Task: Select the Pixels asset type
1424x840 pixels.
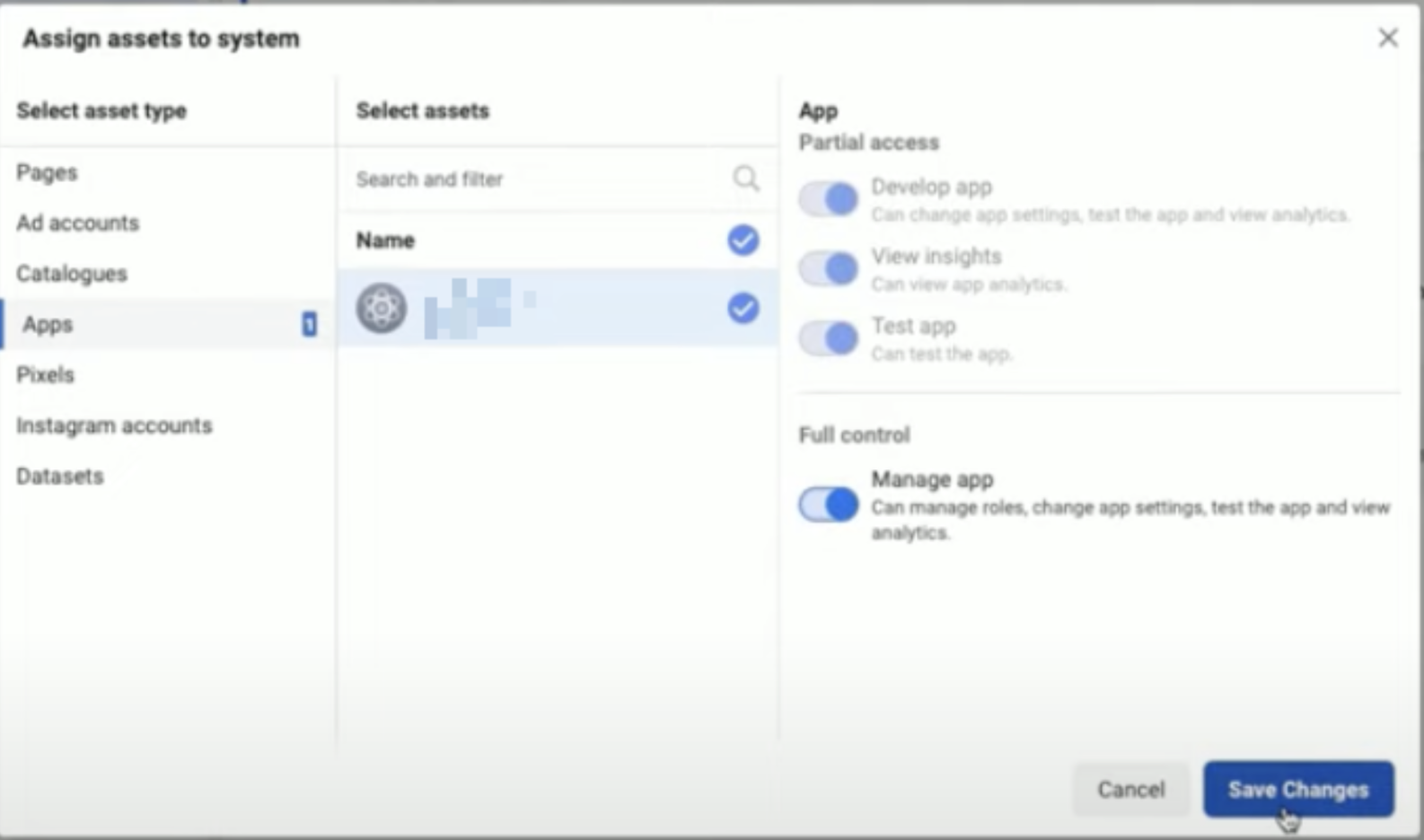Action: [x=44, y=374]
